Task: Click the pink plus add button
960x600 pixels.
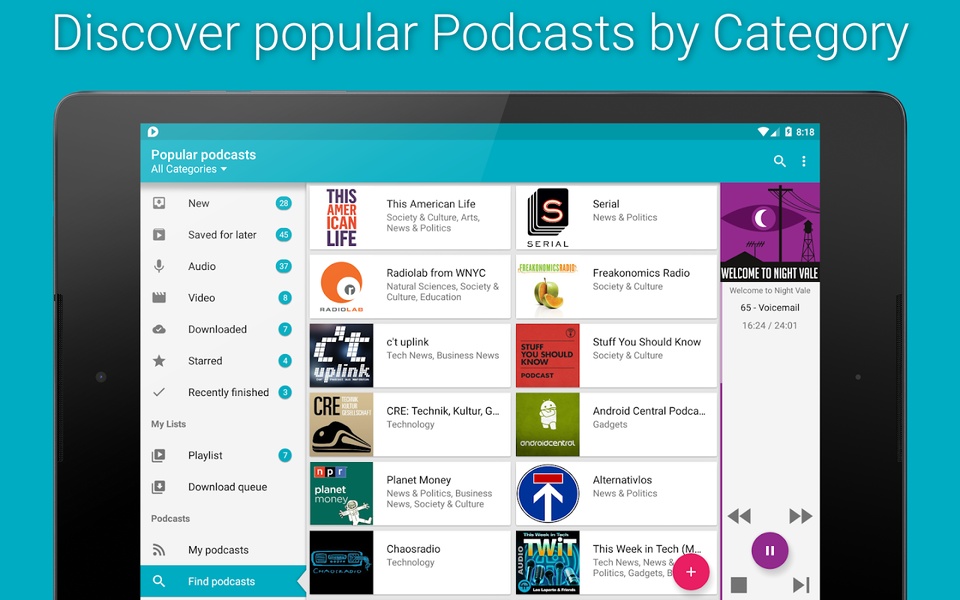Action: pos(691,572)
